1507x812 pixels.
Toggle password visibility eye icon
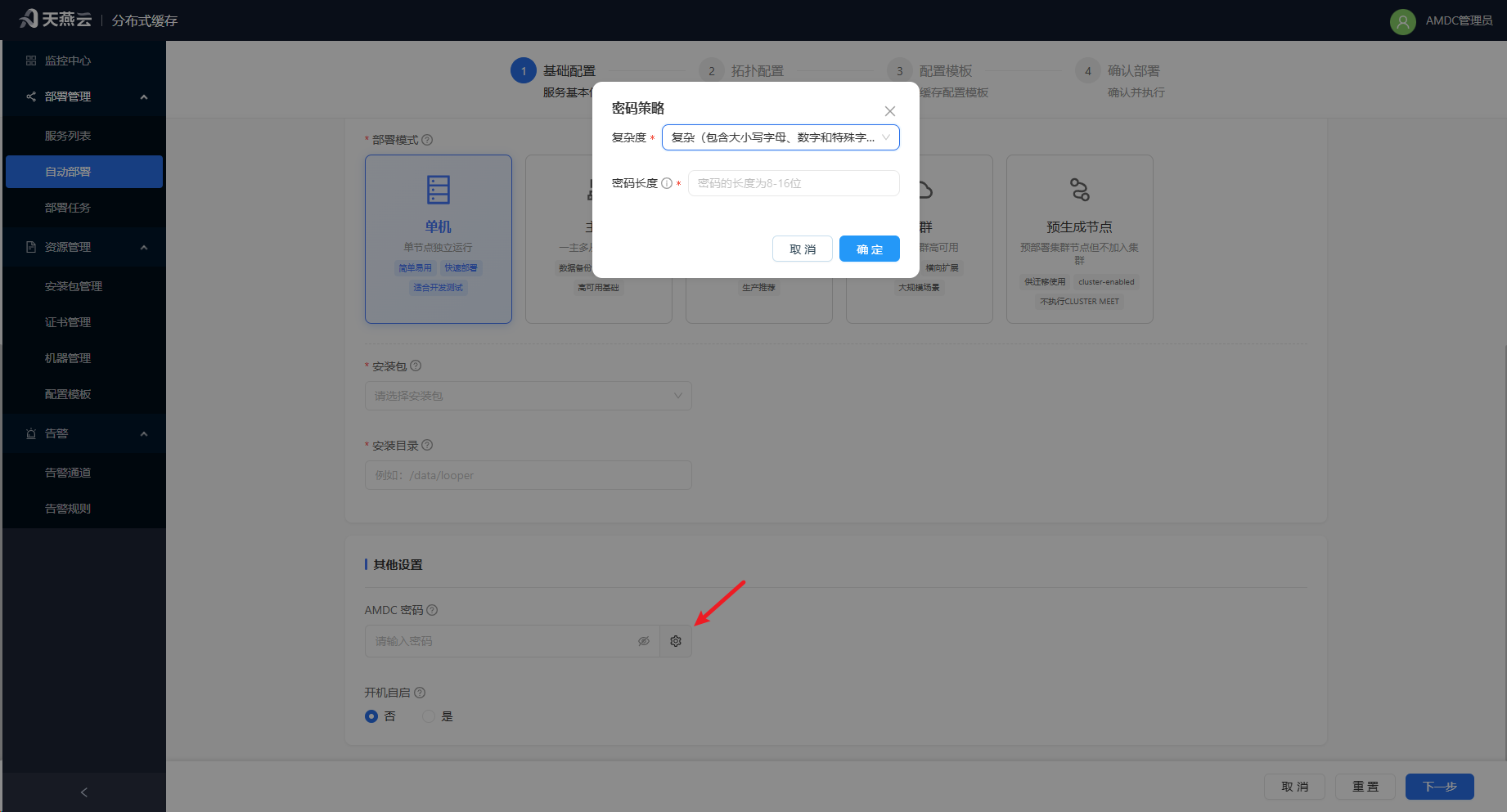coord(644,641)
